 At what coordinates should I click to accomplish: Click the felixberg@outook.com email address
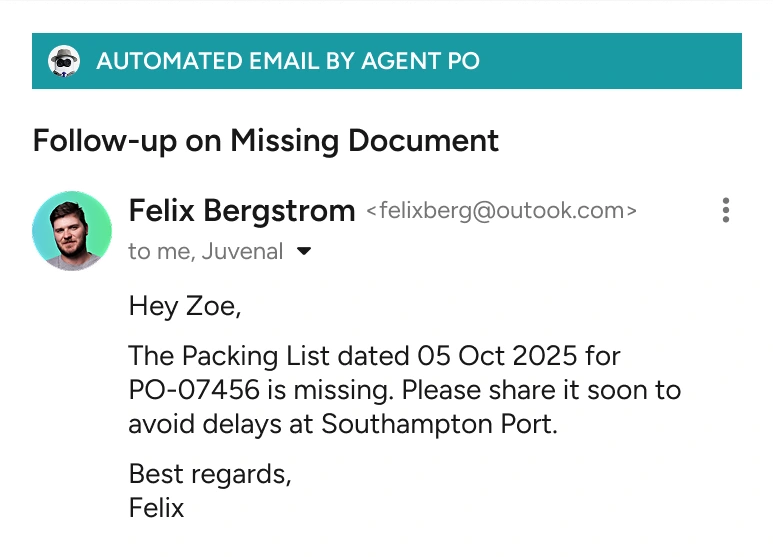pyautogui.click(x=501, y=212)
